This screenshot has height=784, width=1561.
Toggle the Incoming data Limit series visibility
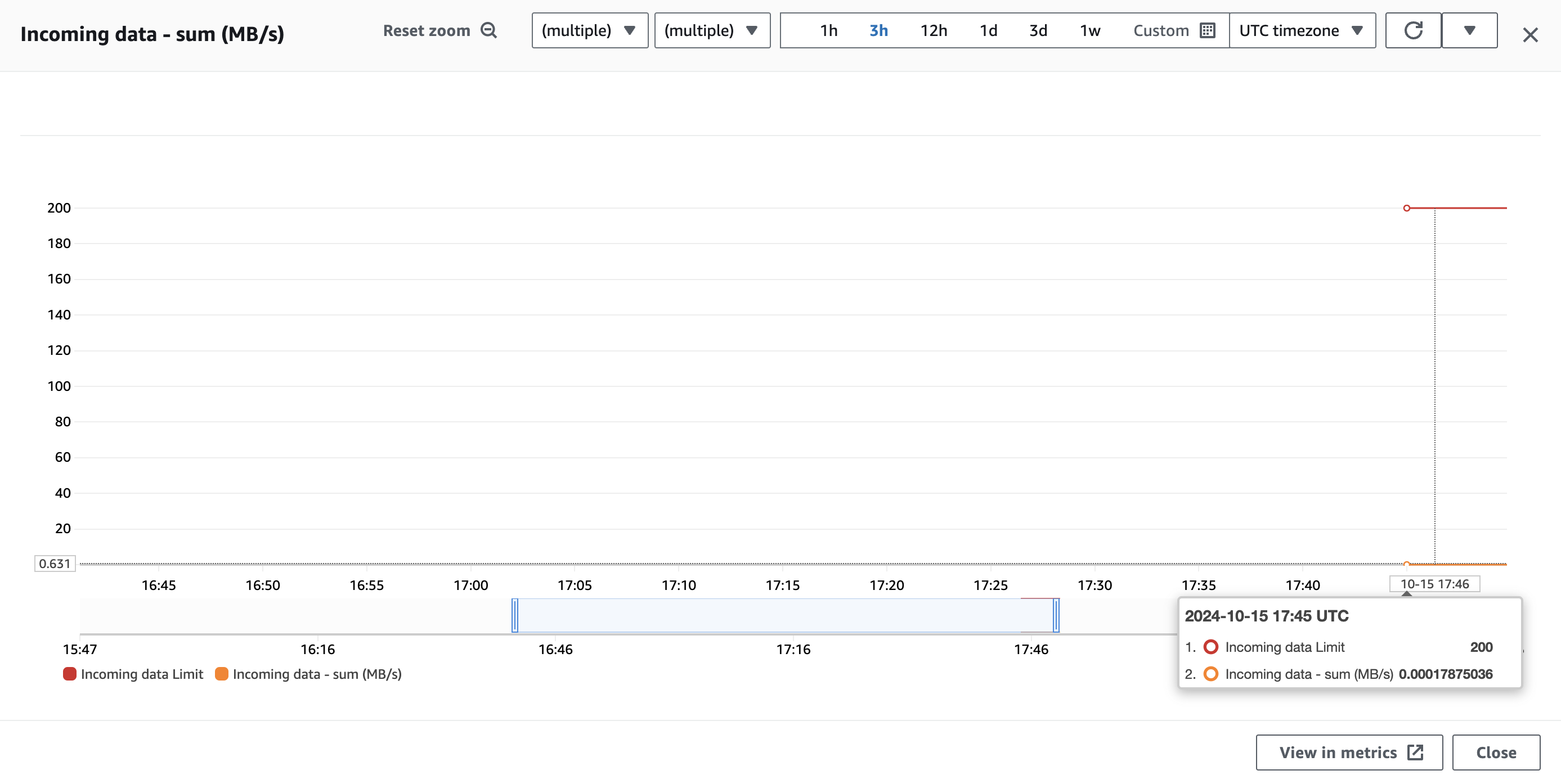pos(142,673)
